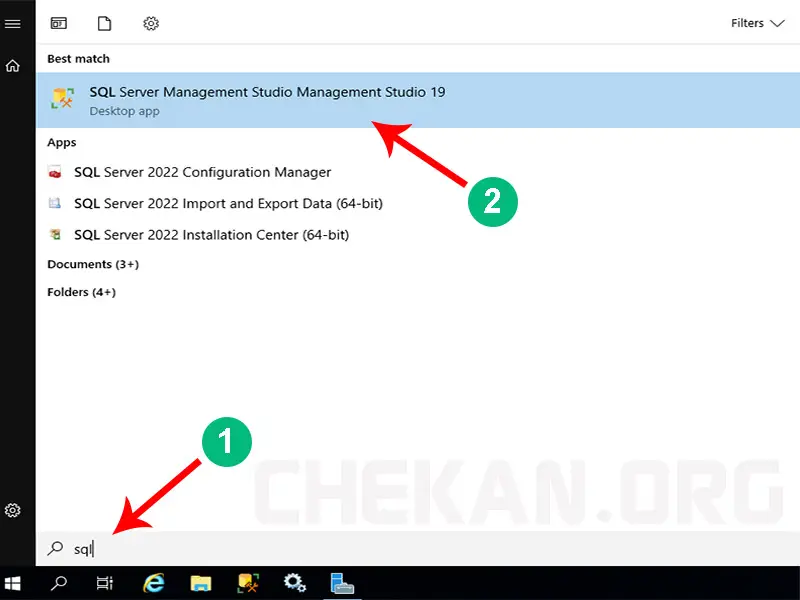
Task: Focus the search box containing sql
Action: 418,549
